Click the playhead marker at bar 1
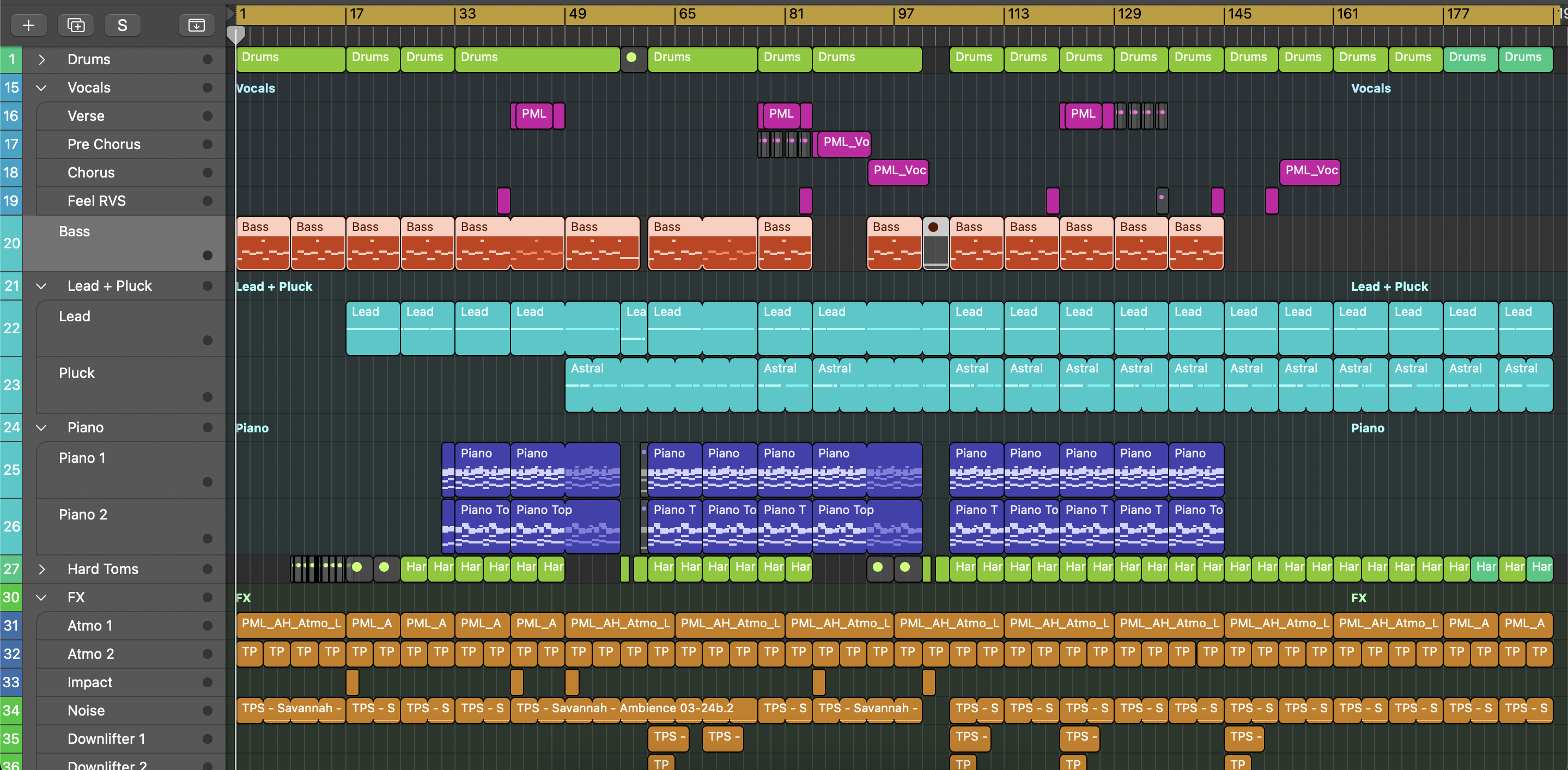 235,35
